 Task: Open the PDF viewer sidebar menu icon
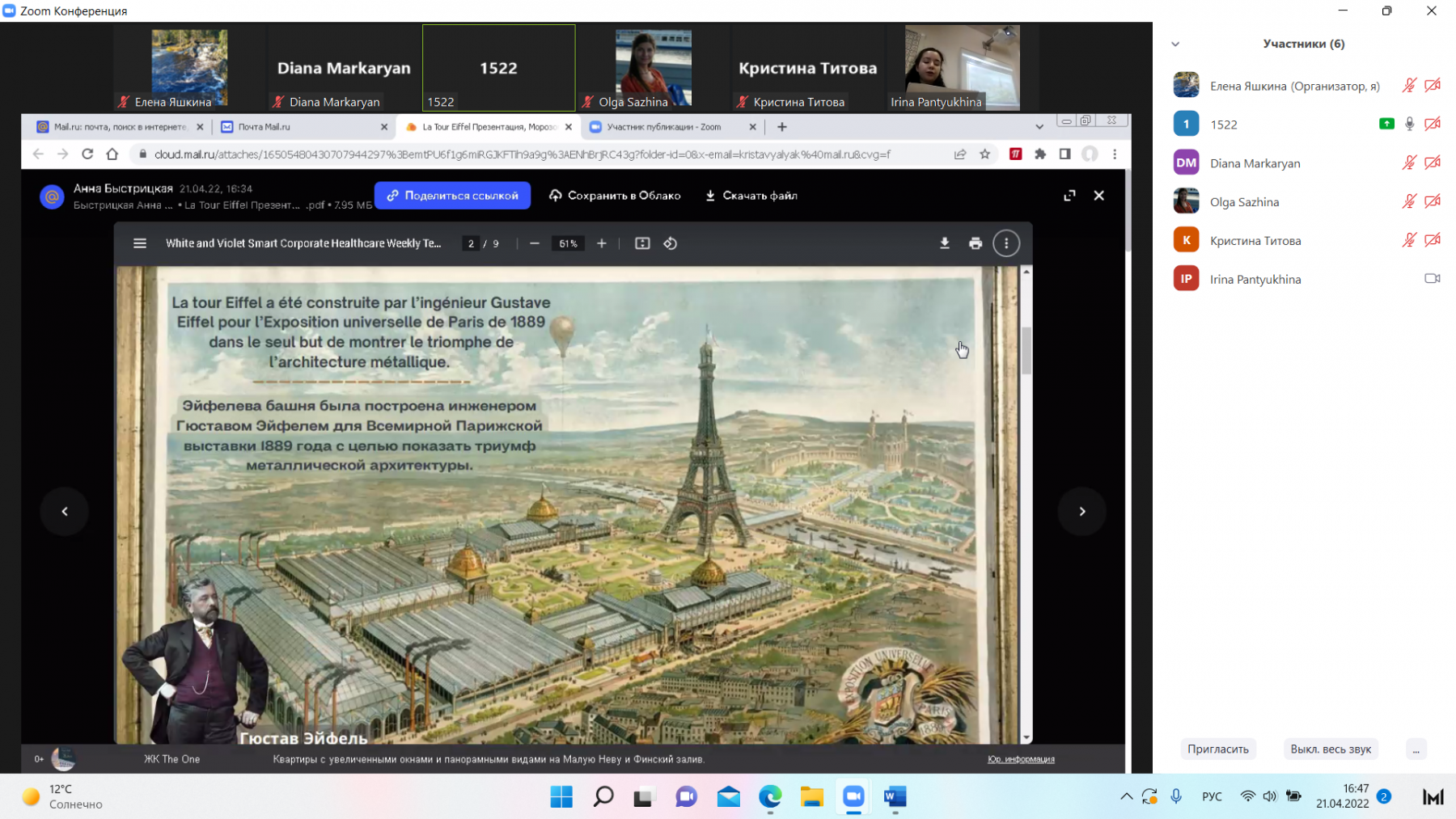pos(140,243)
